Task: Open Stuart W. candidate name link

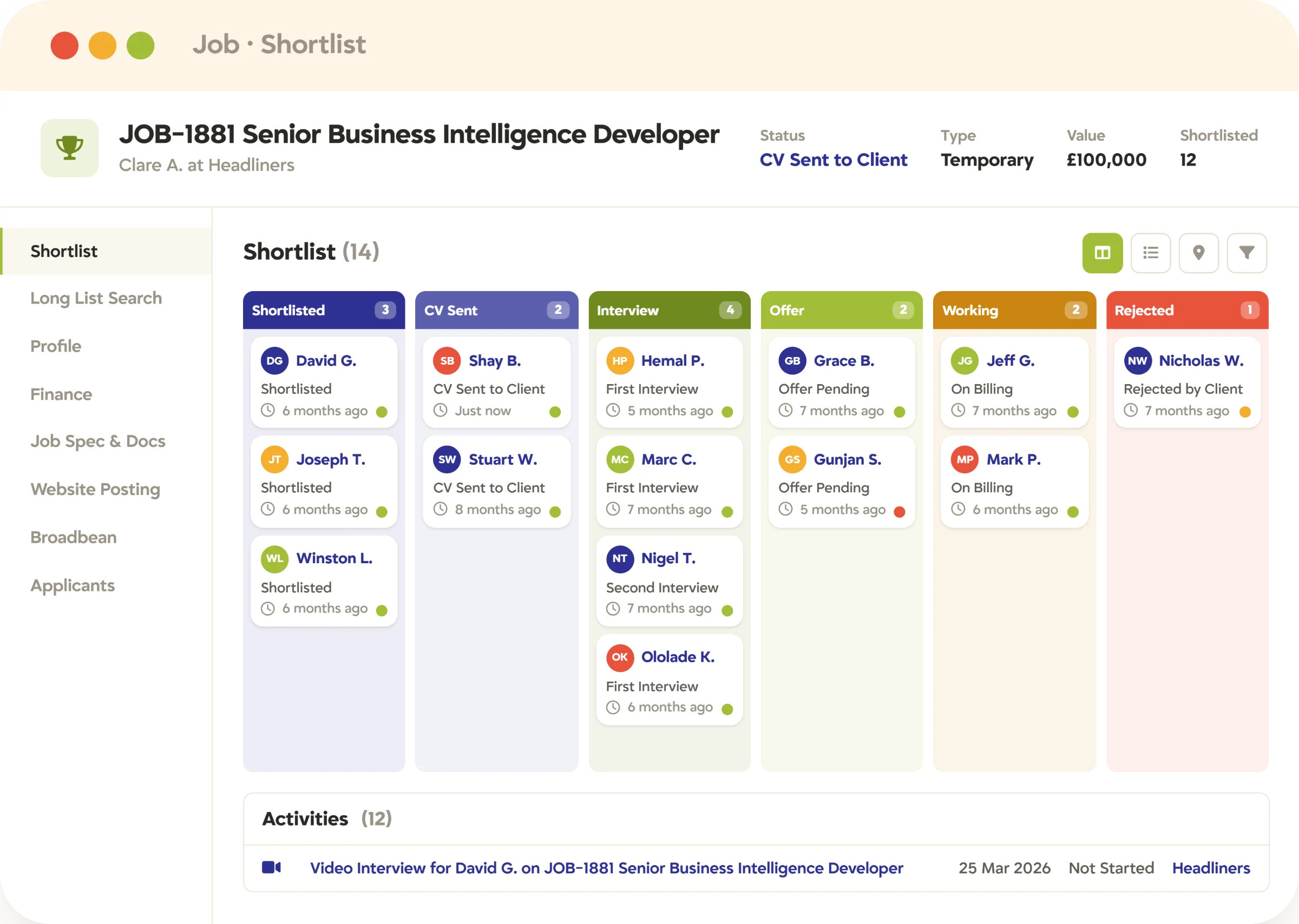Action: [503, 460]
